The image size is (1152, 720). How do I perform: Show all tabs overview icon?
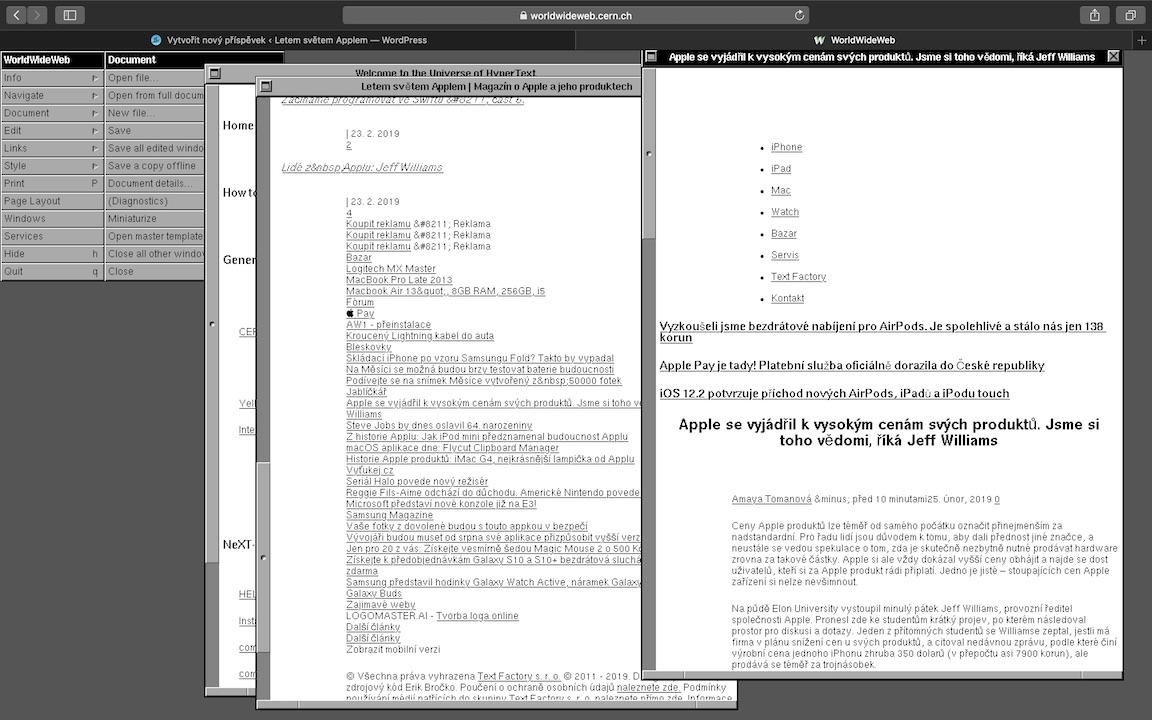coord(1130,15)
